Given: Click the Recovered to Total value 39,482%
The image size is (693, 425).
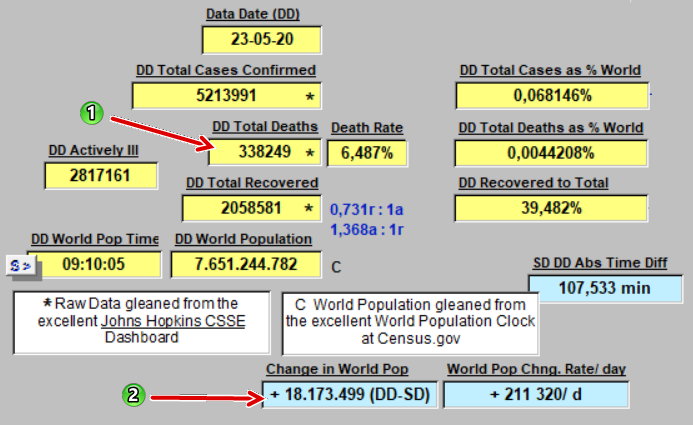Looking at the screenshot, I should tap(551, 208).
